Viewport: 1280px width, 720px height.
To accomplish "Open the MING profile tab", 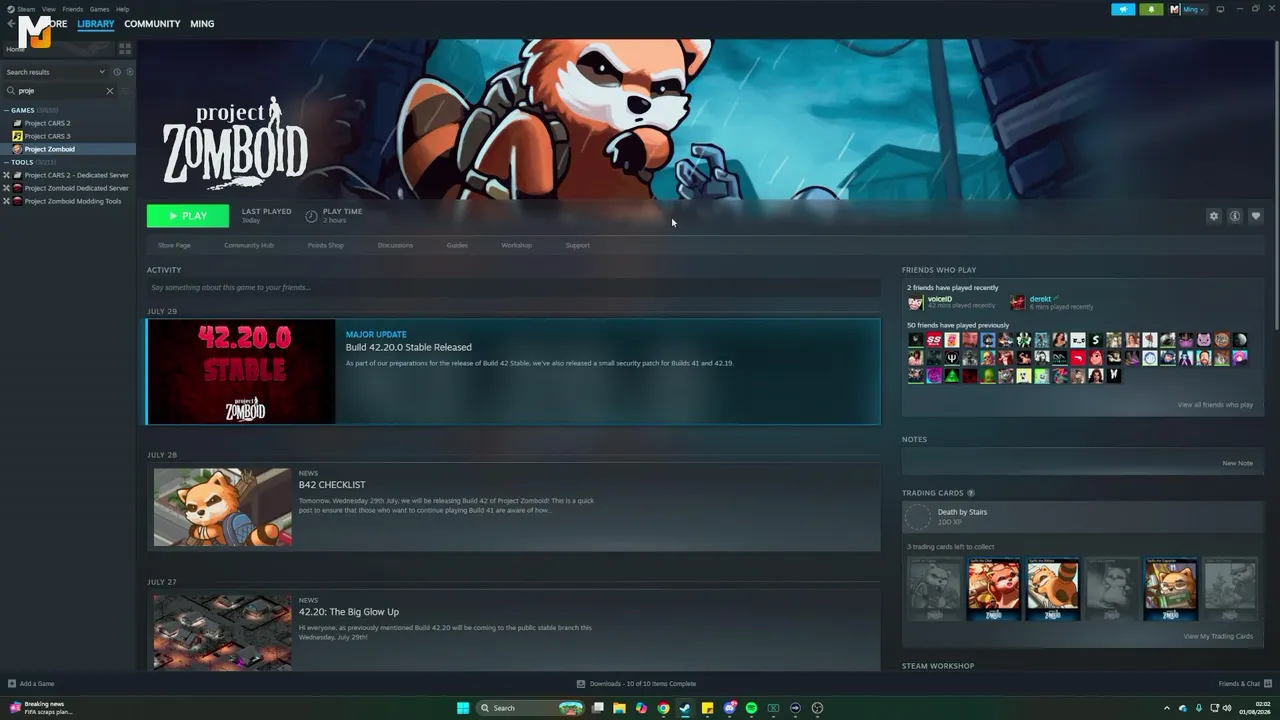I will click(x=202, y=24).
